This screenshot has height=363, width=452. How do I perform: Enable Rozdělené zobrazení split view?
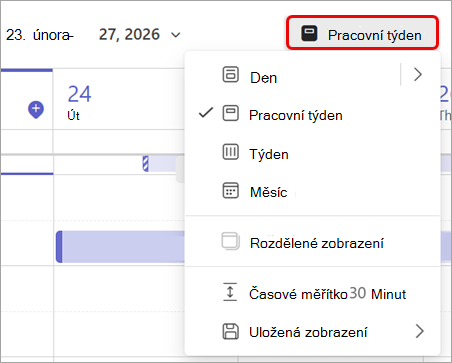tap(312, 242)
